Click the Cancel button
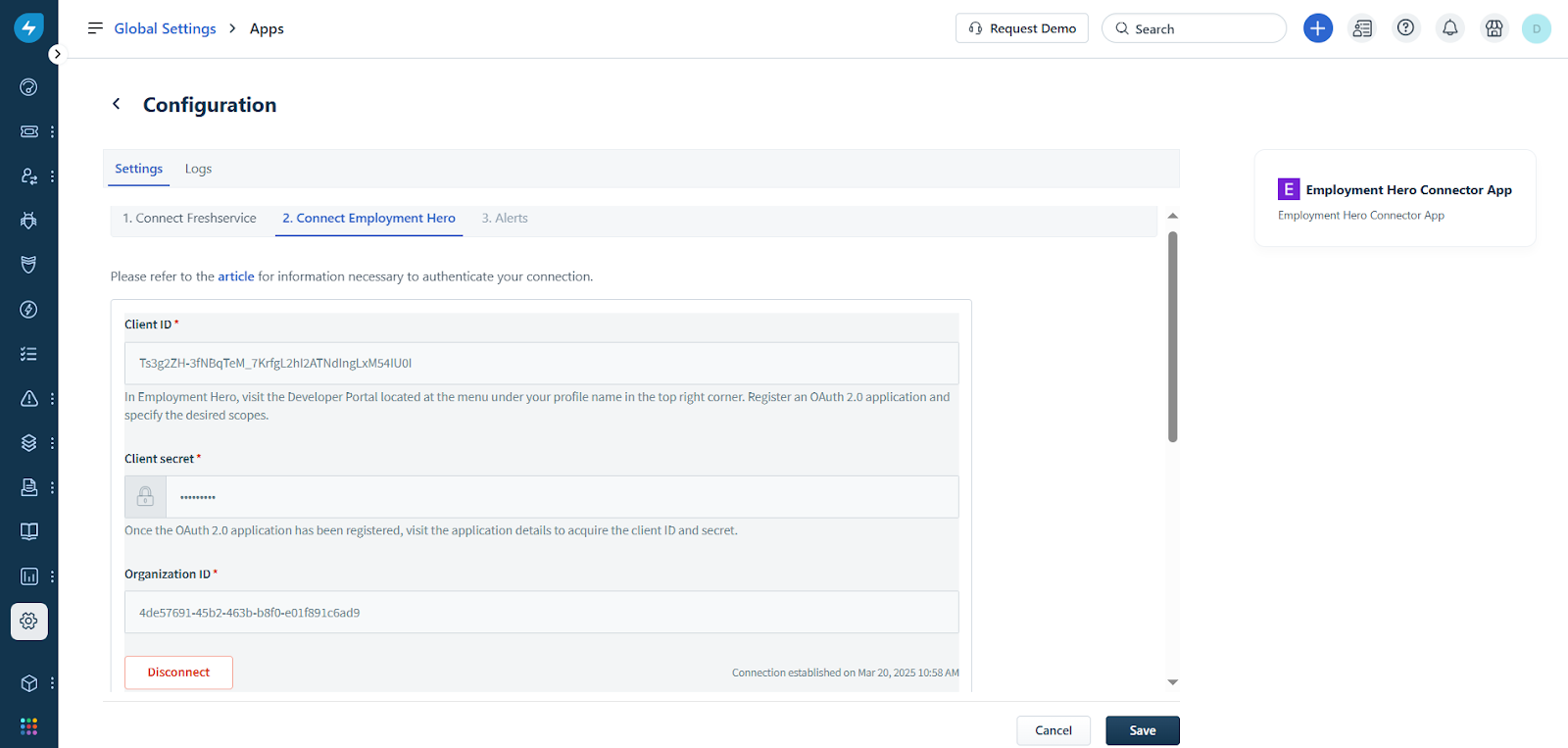1568x748 pixels. click(x=1053, y=730)
